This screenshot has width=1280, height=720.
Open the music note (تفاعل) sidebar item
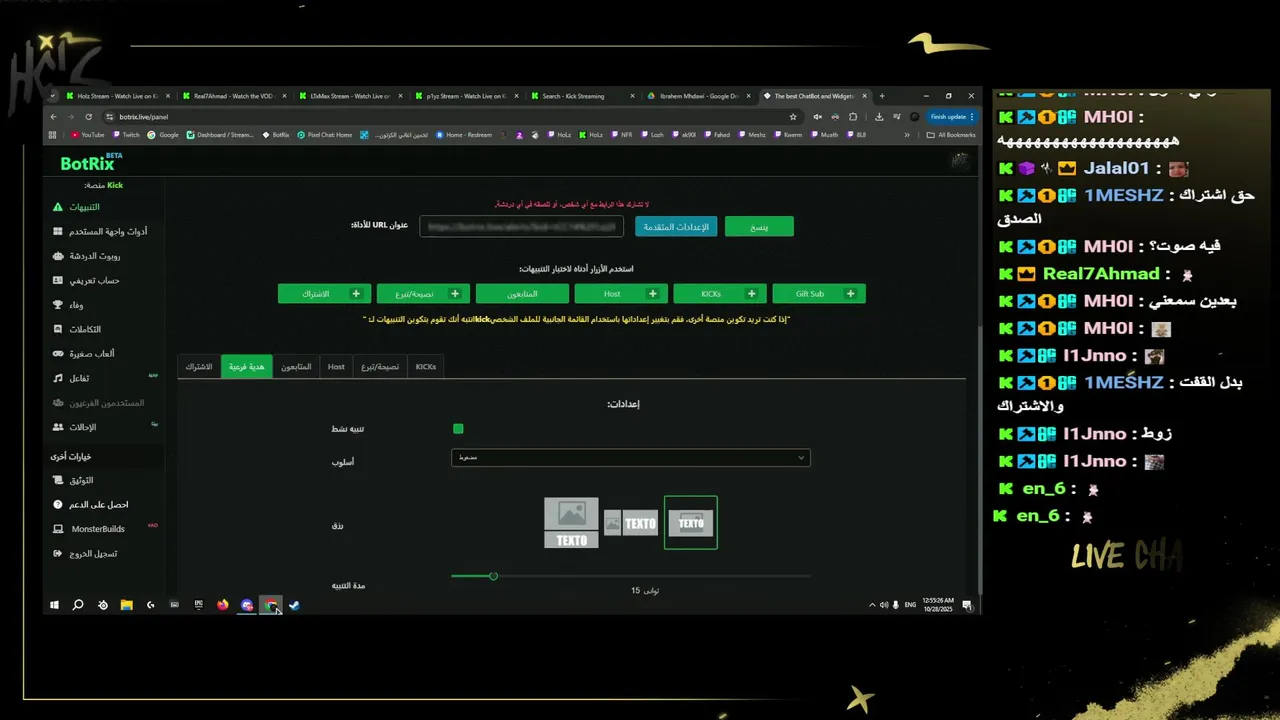point(72,378)
